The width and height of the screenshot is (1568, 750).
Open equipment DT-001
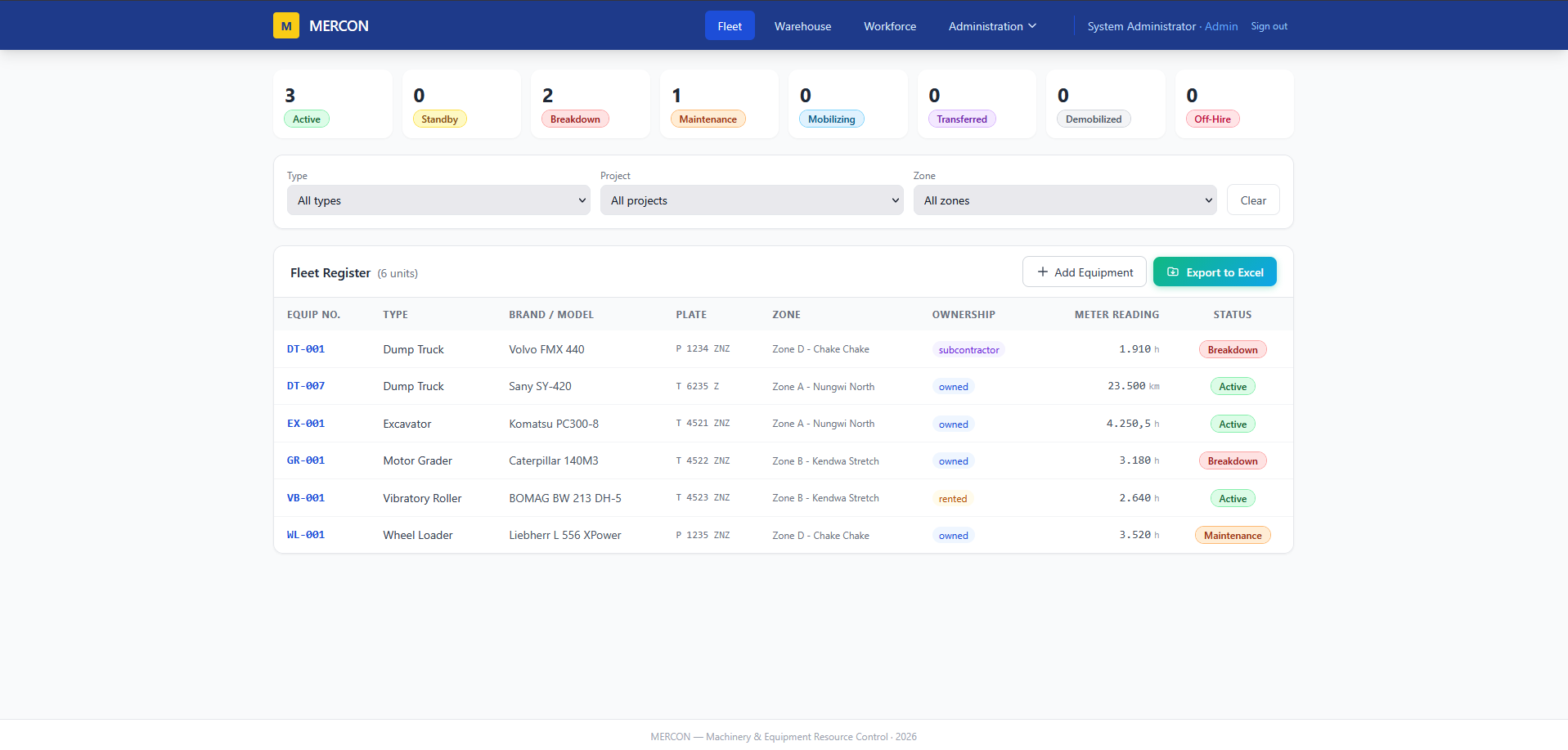coord(306,349)
